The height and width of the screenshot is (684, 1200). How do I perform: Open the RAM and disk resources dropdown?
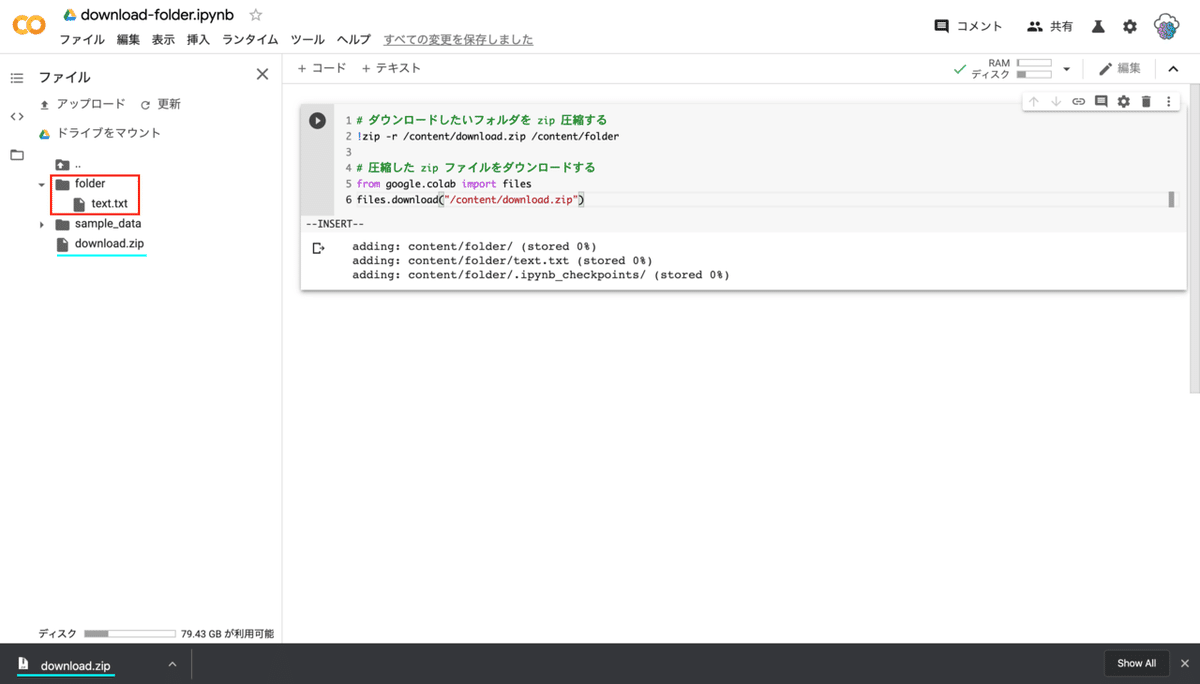coord(1066,67)
